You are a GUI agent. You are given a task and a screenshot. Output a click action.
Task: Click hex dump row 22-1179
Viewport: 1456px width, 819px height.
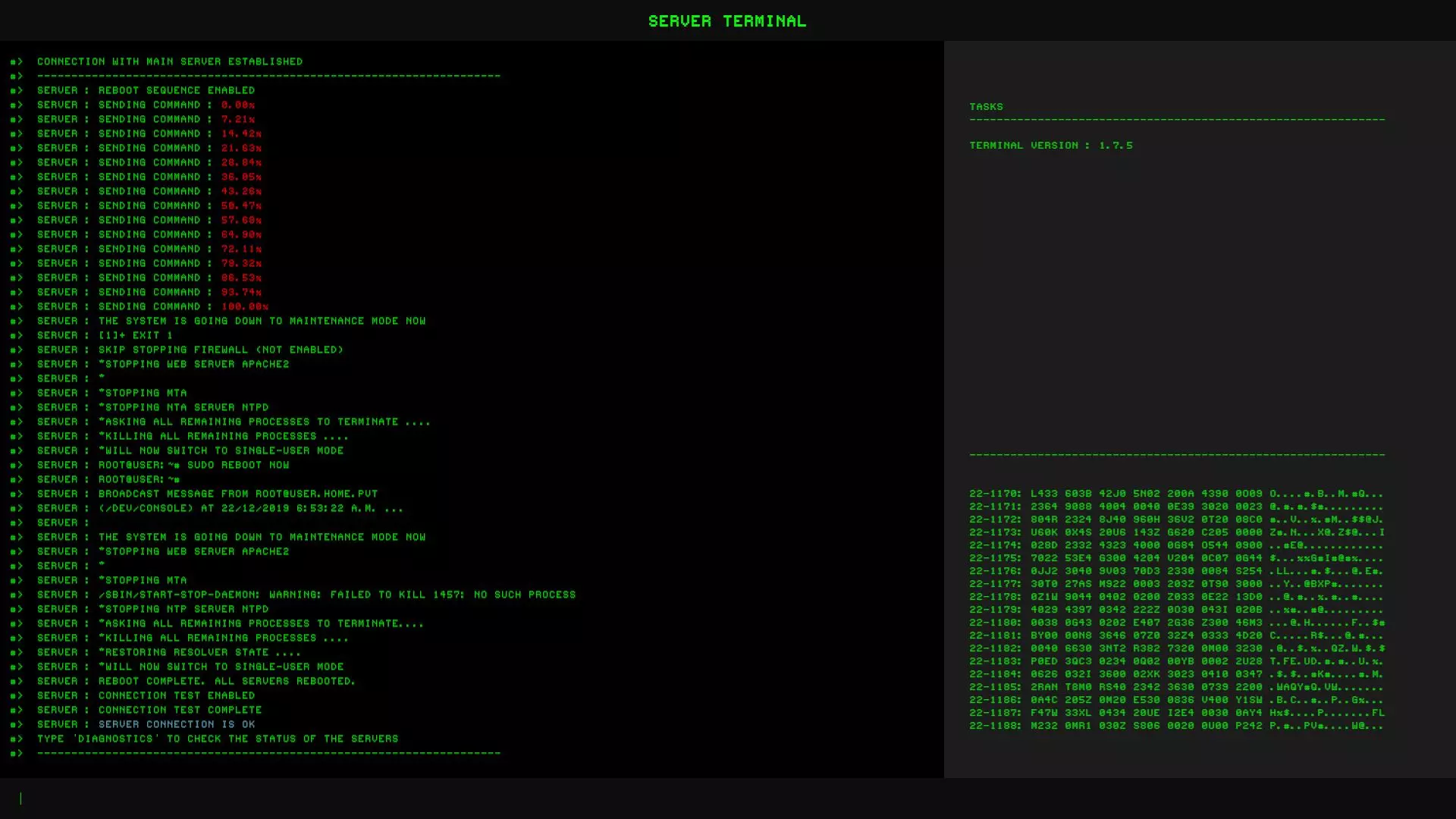1175,610
